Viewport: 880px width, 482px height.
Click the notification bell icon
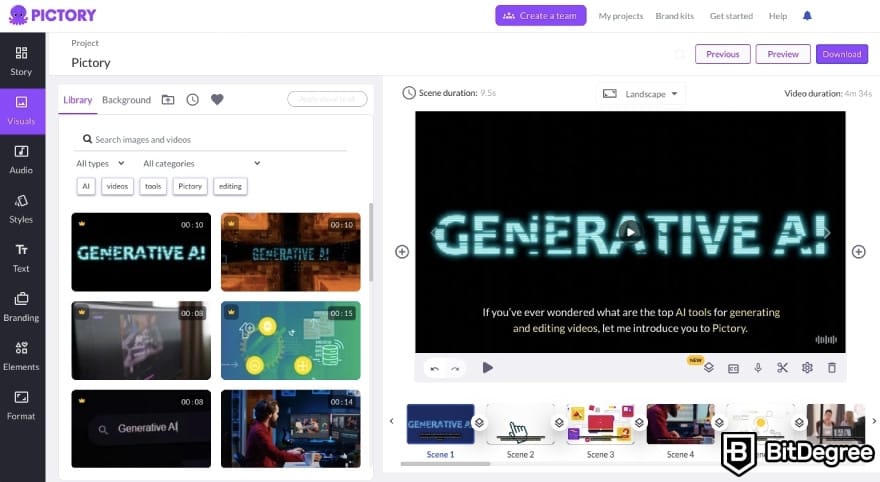click(x=807, y=16)
